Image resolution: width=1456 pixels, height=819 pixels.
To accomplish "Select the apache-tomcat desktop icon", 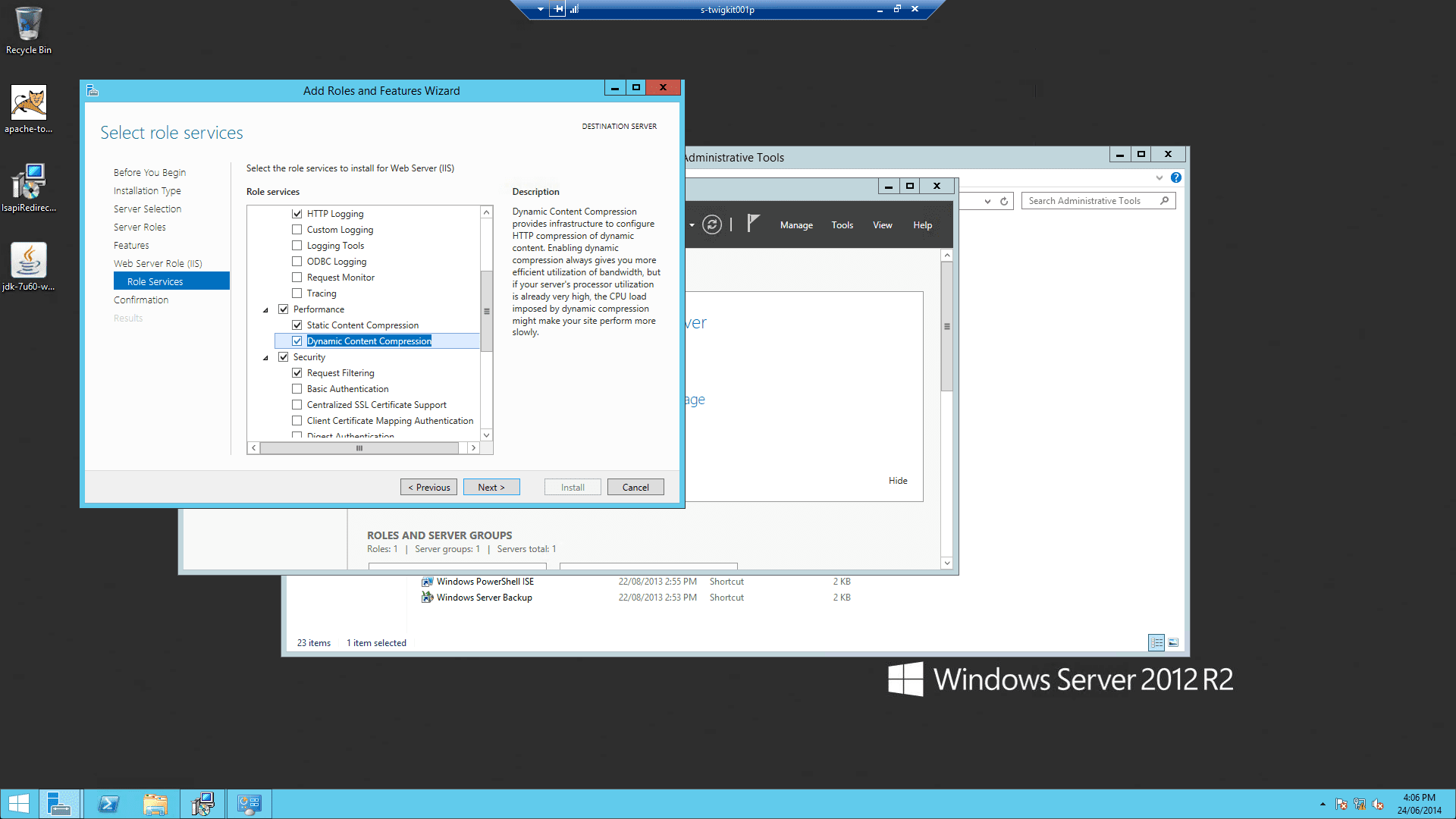I will click(x=29, y=109).
